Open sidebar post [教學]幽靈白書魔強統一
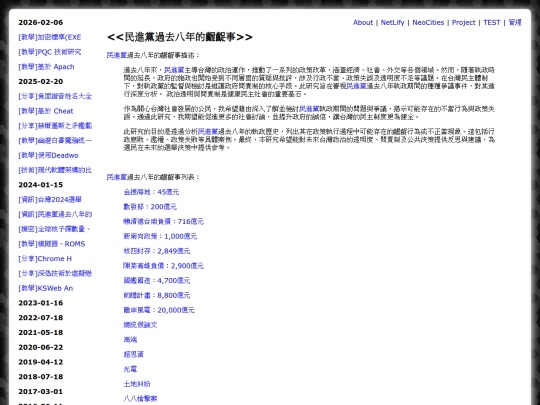 [55, 141]
